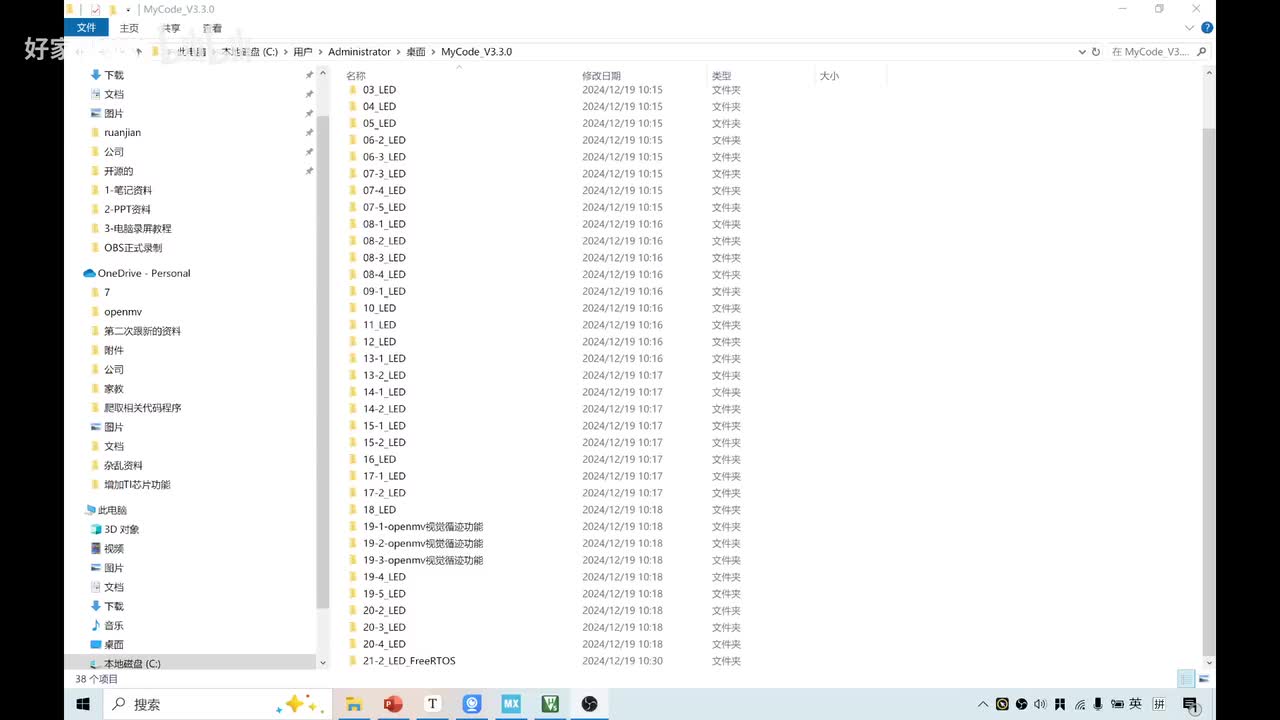Image resolution: width=1280 pixels, height=720 pixels.
Task: Select the 06-2_LED folder
Action: click(384, 140)
